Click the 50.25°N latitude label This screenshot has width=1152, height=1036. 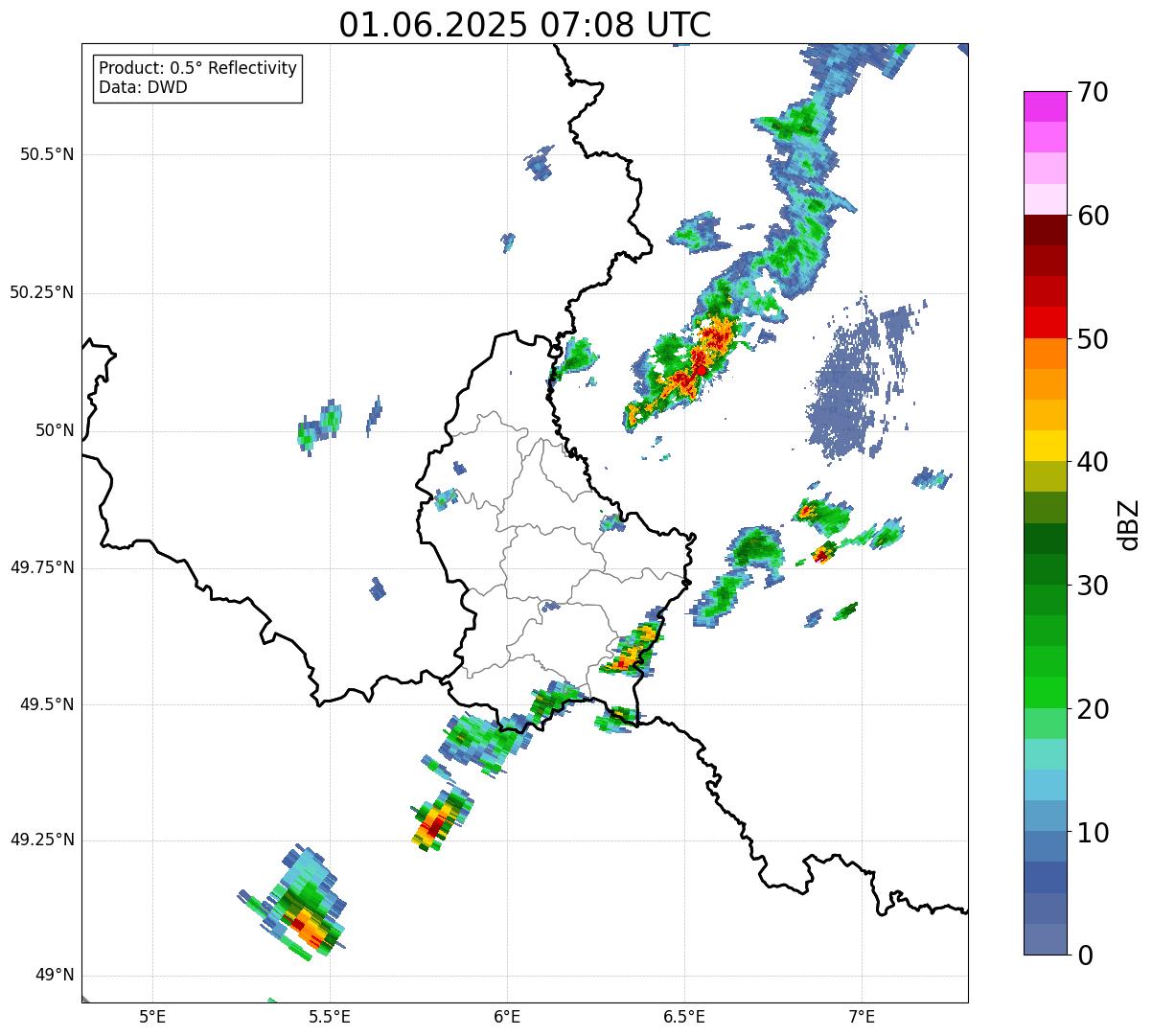[x=42, y=292]
